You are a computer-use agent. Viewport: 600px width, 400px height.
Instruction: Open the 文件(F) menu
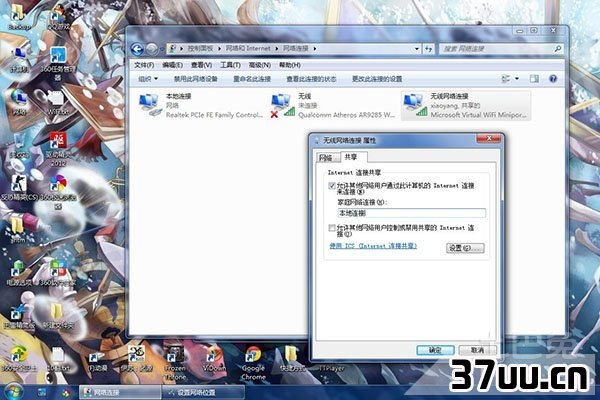click(x=144, y=65)
